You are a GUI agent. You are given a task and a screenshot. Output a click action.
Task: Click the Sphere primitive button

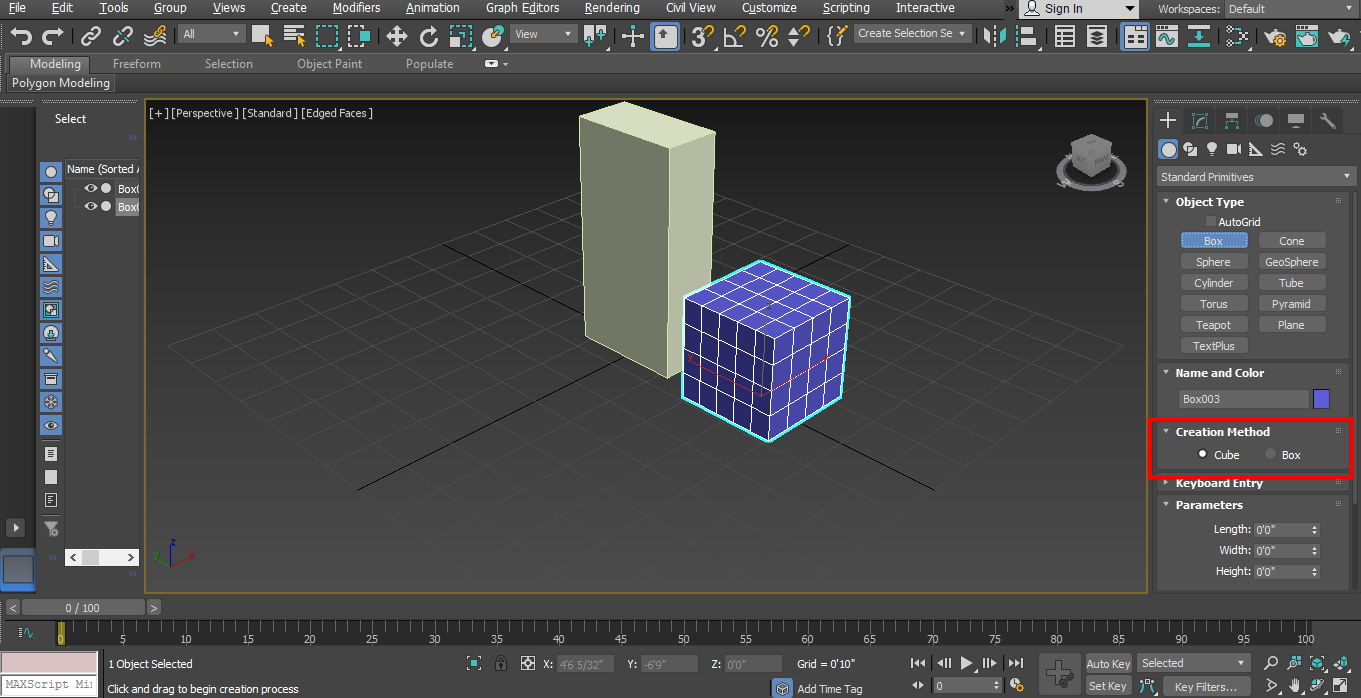pyautogui.click(x=1213, y=261)
